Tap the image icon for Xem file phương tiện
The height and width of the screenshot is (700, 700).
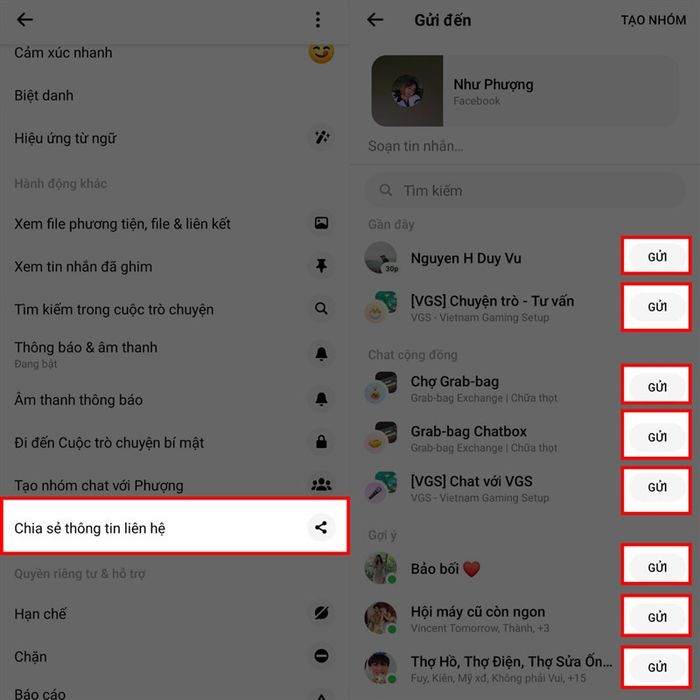(x=321, y=223)
